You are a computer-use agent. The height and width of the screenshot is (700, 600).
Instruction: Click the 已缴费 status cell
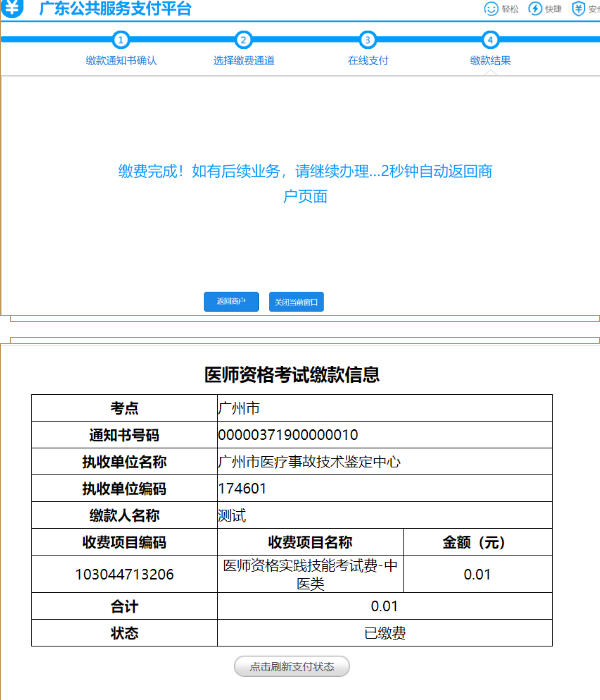point(385,633)
